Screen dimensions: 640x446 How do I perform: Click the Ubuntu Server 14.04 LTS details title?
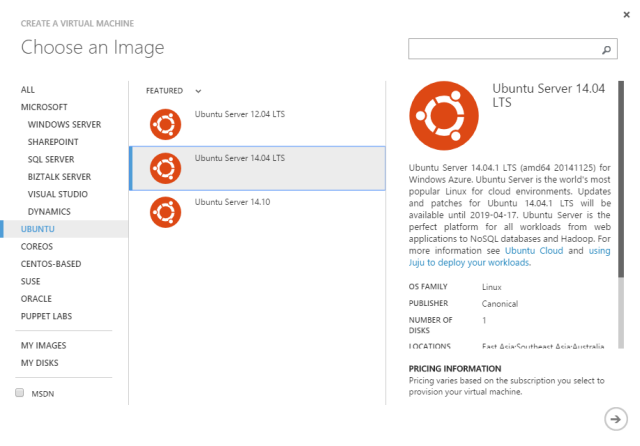[548, 95]
